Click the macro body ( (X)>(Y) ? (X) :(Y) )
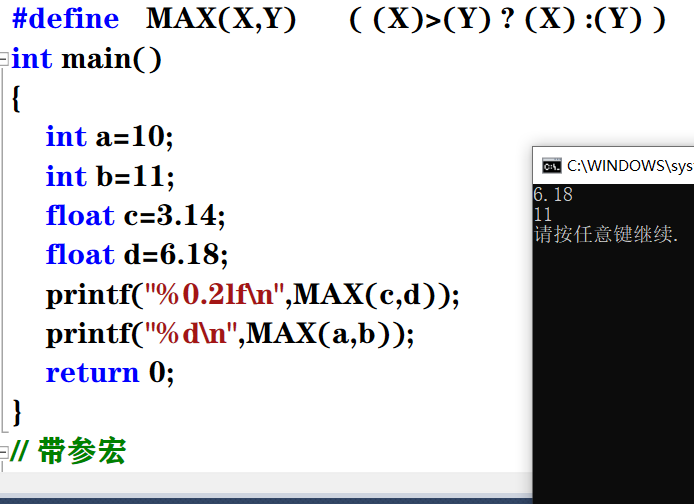Viewport: 694px width, 504px height. click(x=507, y=19)
